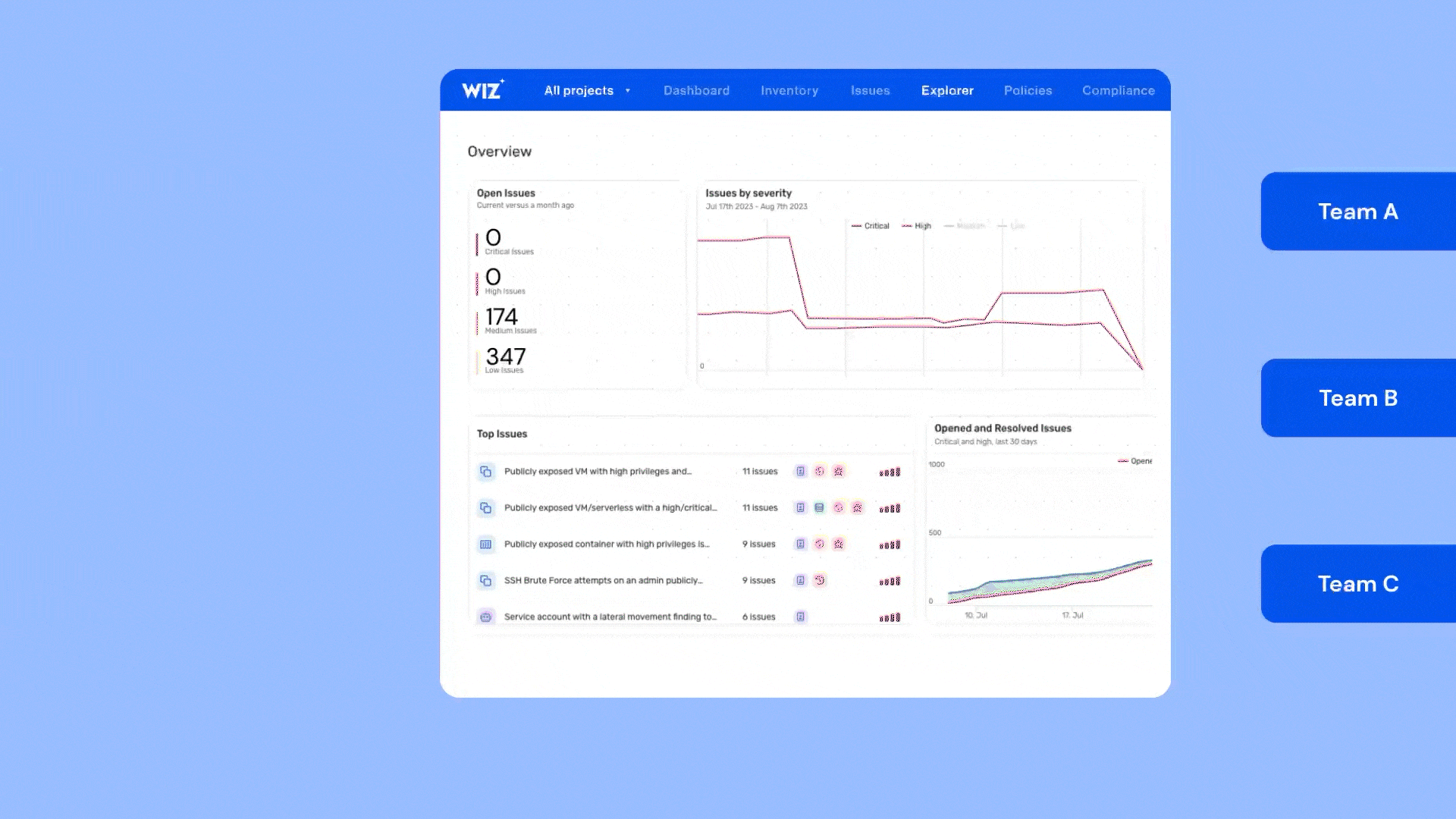Open the All projects dropdown
Viewport: 1456px width, 819px height.
[587, 90]
